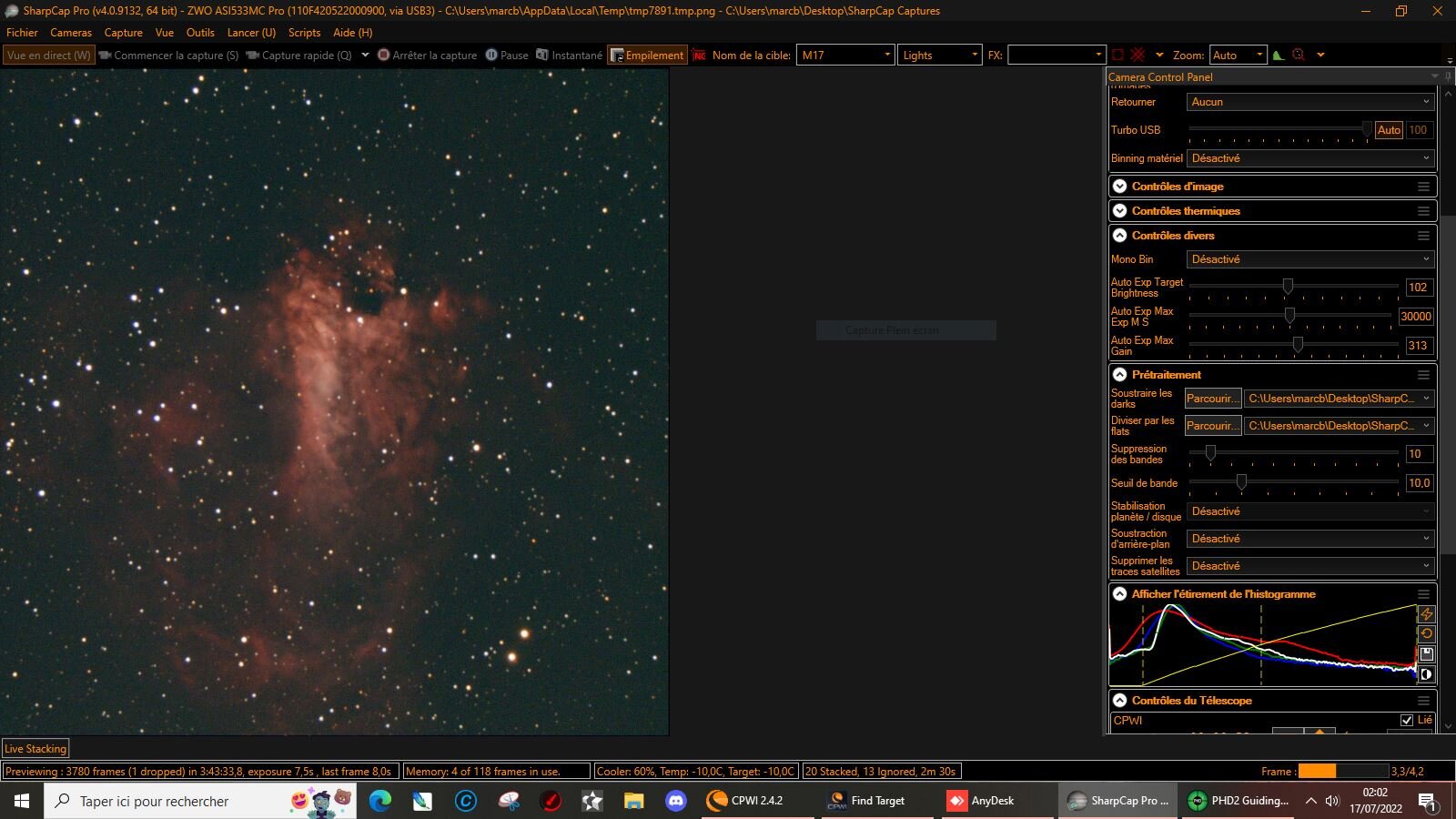Toggle the Auto button for Turbo USB
1456x819 pixels.
(x=1389, y=130)
